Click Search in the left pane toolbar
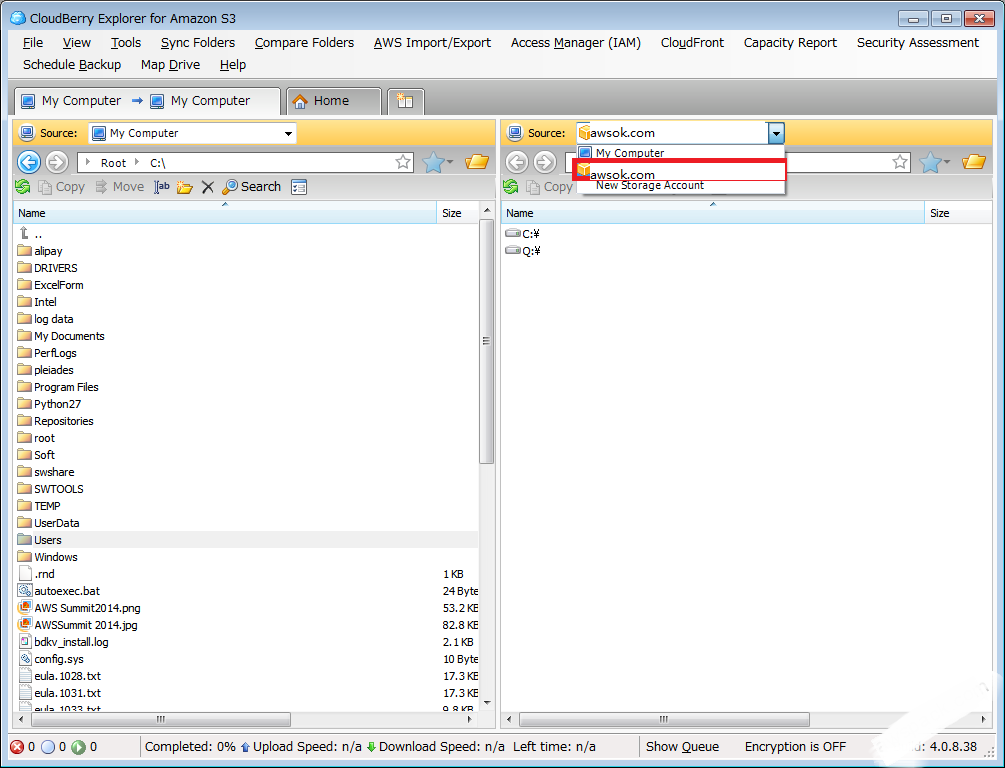 pos(252,187)
